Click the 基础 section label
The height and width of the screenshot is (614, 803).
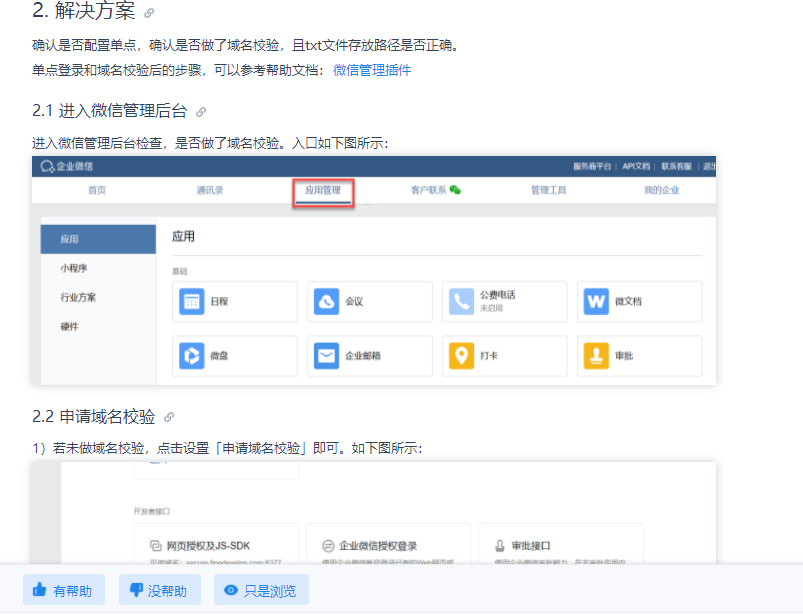coord(180,271)
